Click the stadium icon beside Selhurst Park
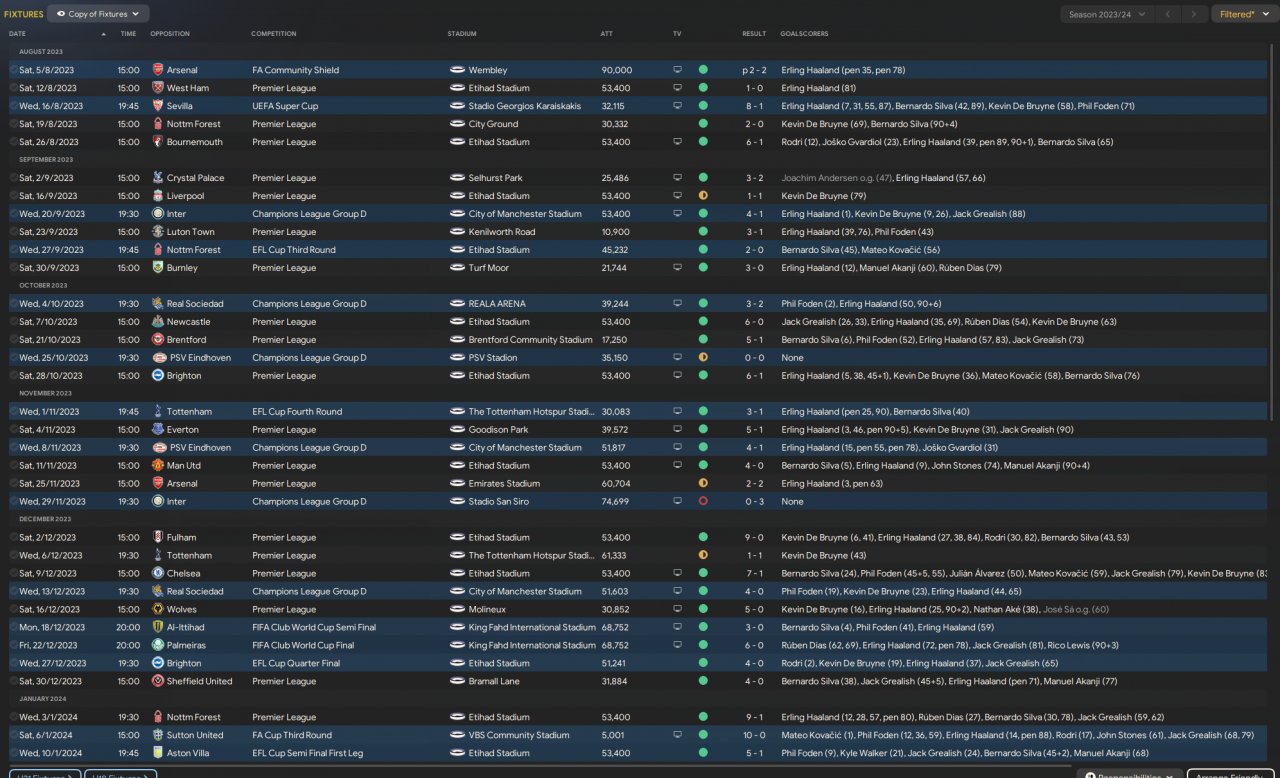The image size is (1280, 778). pos(457,178)
